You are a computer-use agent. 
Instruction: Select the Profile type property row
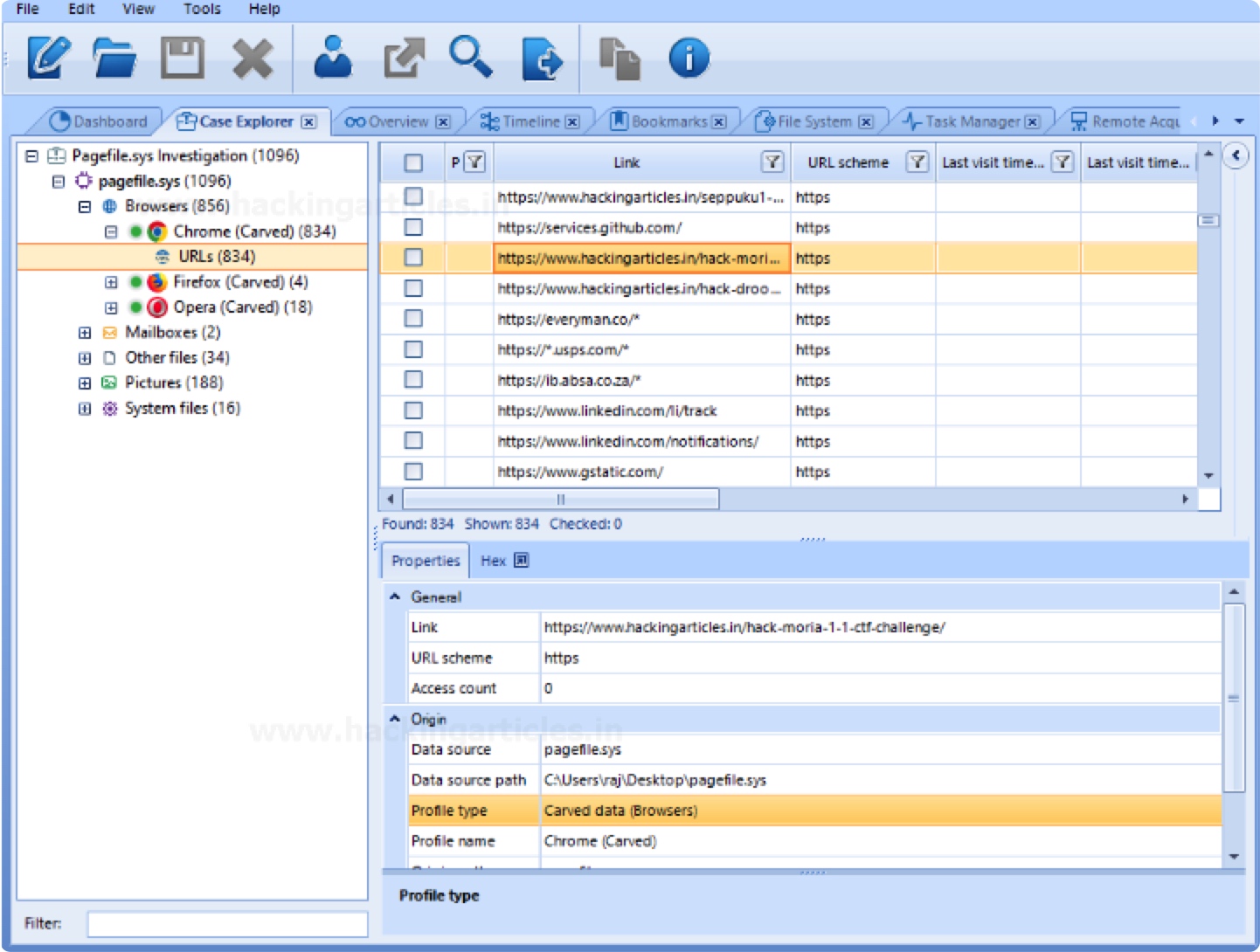tap(814, 811)
